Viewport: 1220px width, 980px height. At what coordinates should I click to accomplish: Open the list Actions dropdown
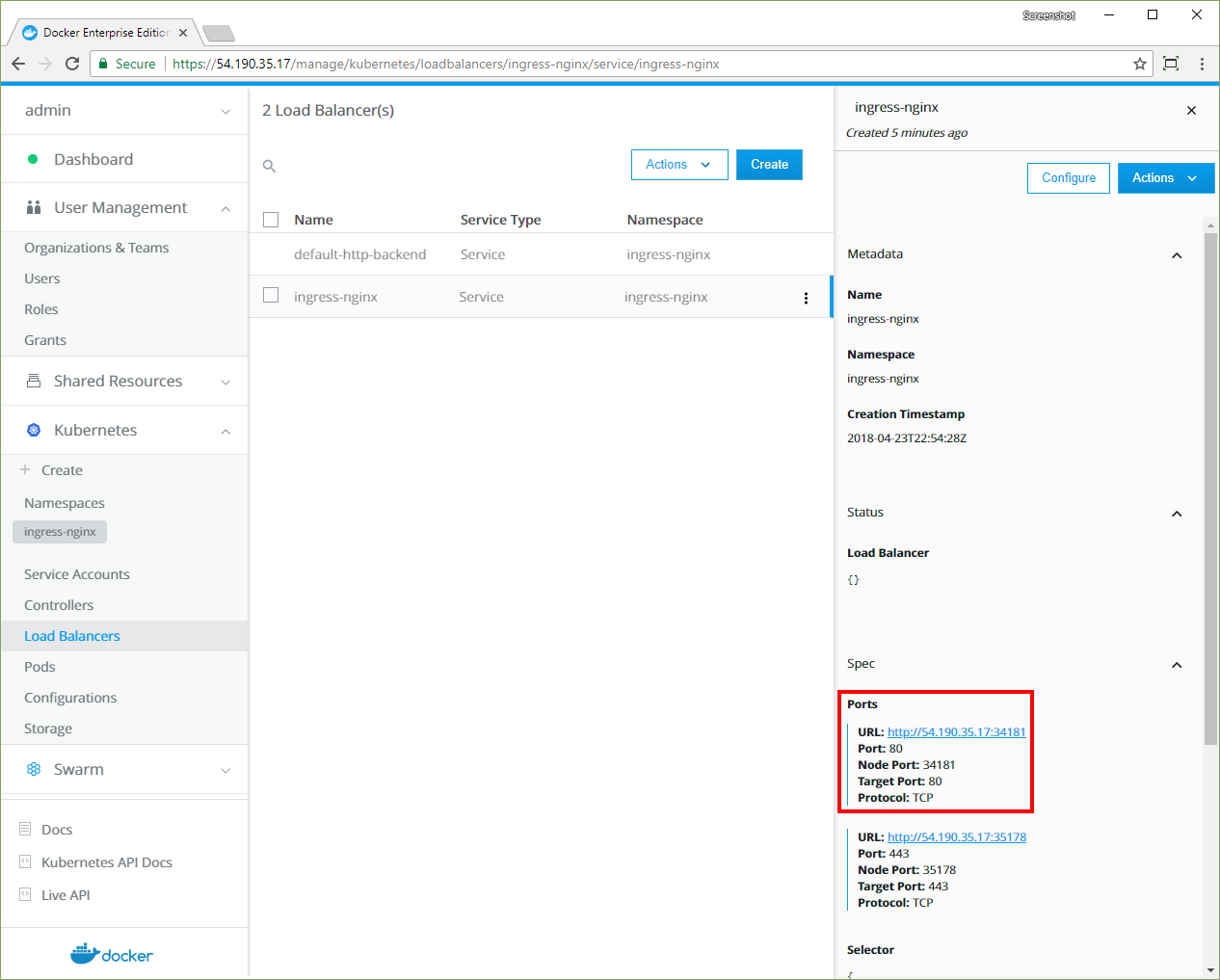(x=677, y=165)
